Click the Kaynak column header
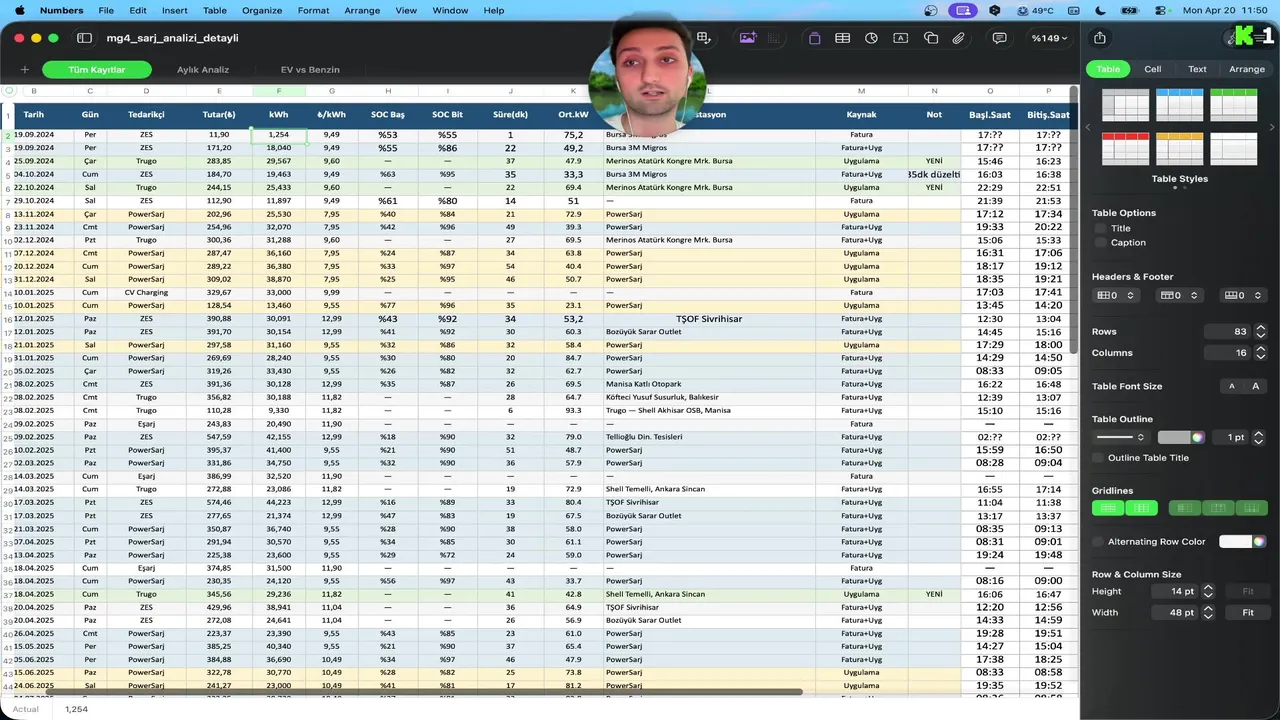The image size is (1280, 720). coord(861,115)
